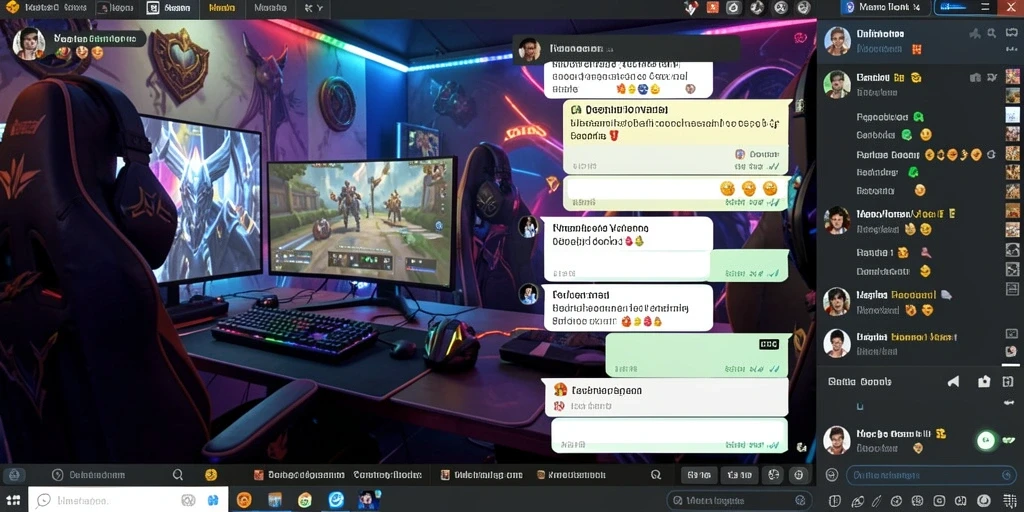Click the yellow emoji icon in the stream's bottom bar

pos(210,475)
